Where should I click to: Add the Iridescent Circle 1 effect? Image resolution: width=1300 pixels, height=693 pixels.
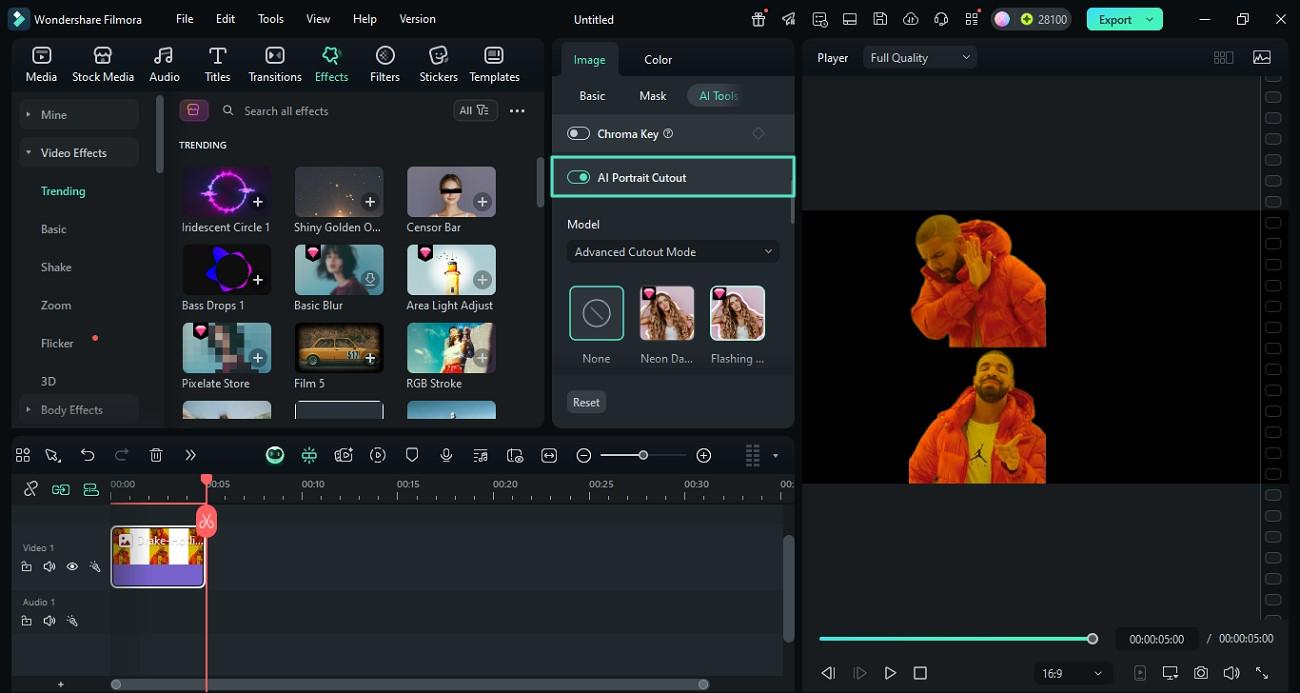[x=258, y=202]
